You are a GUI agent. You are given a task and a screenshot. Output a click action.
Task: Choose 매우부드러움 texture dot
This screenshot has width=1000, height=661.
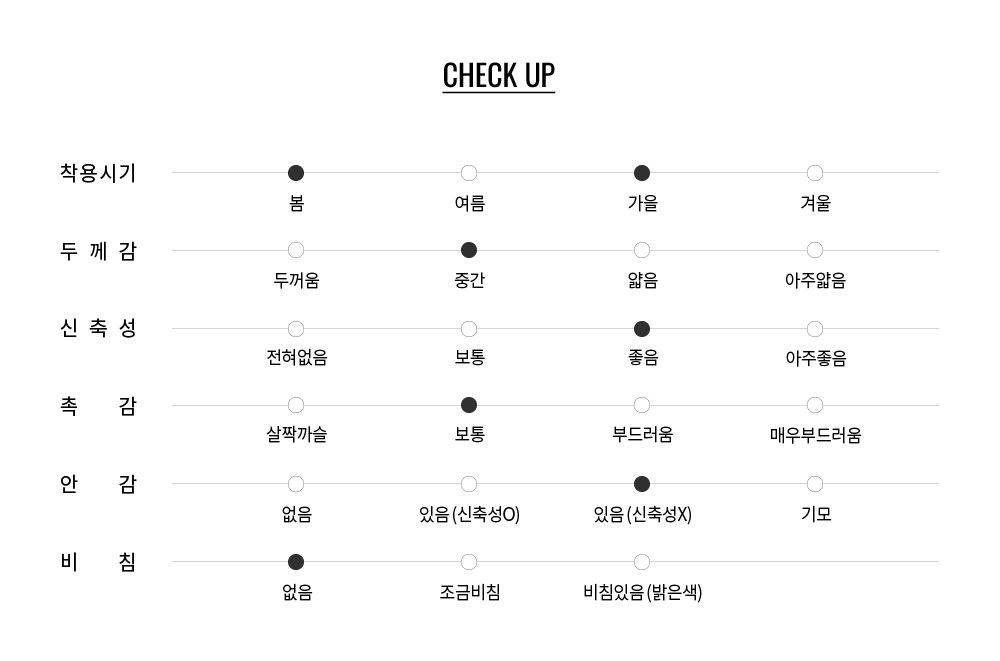[814, 405]
